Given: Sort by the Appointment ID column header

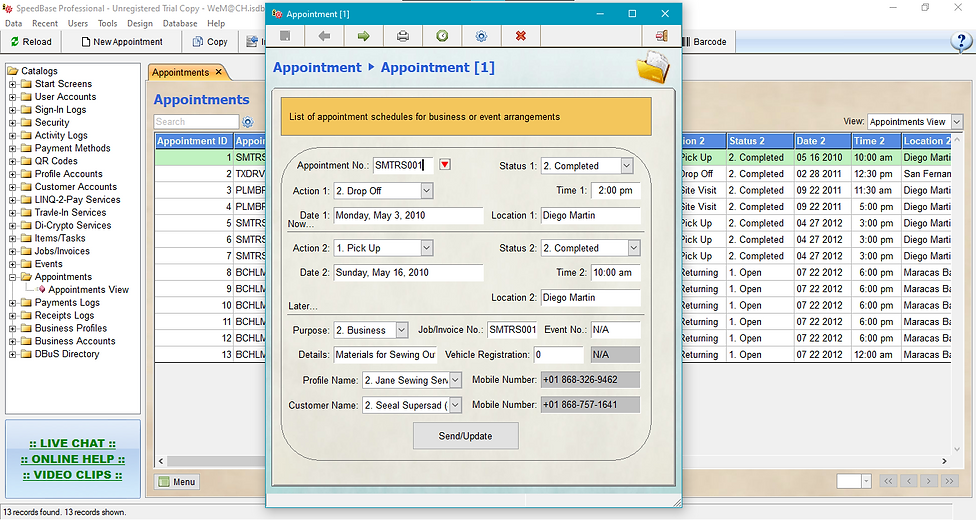Looking at the screenshot, I should coord(194,141).
